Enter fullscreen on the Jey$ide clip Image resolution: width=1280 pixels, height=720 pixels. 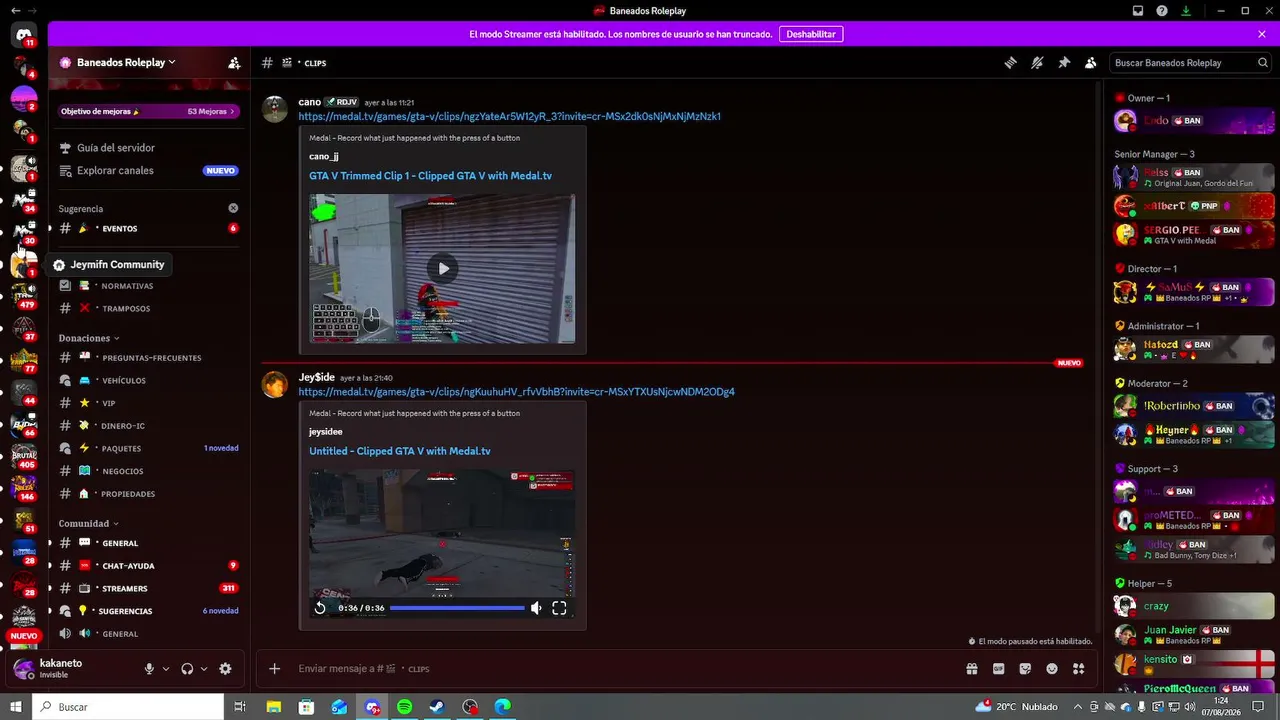560,608
